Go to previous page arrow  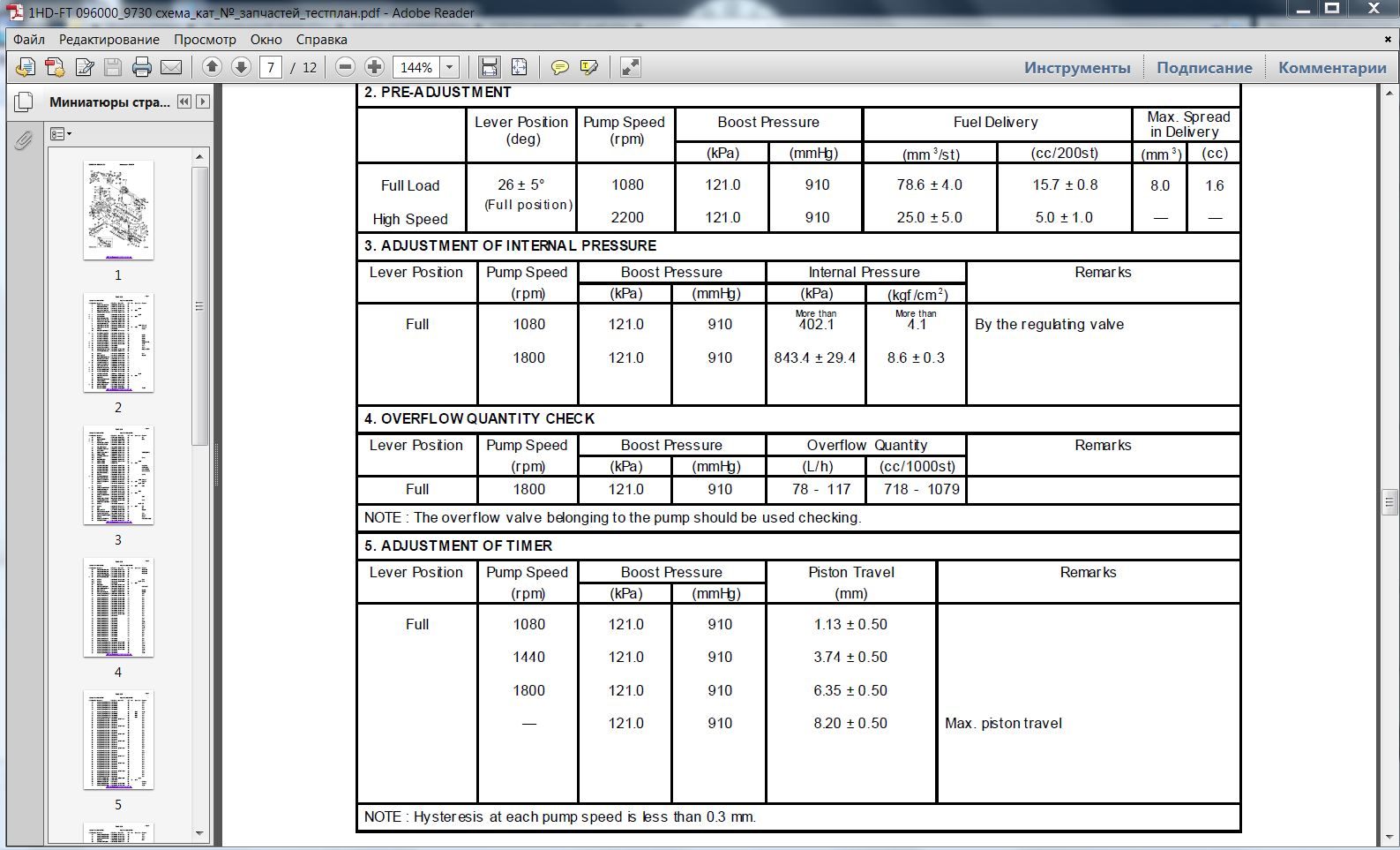click(212, 67)
